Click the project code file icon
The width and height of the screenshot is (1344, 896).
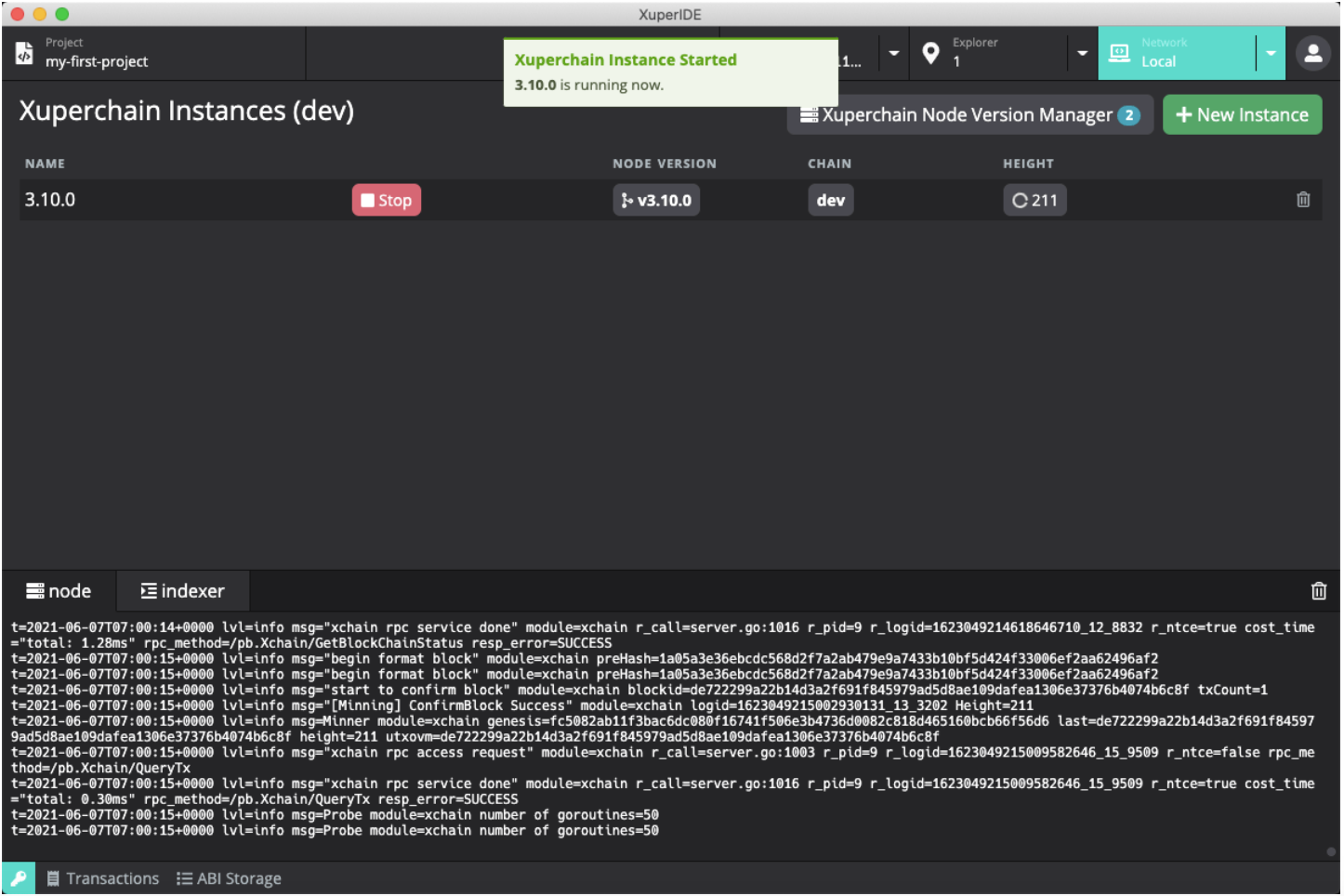click(x=24, y=54)
